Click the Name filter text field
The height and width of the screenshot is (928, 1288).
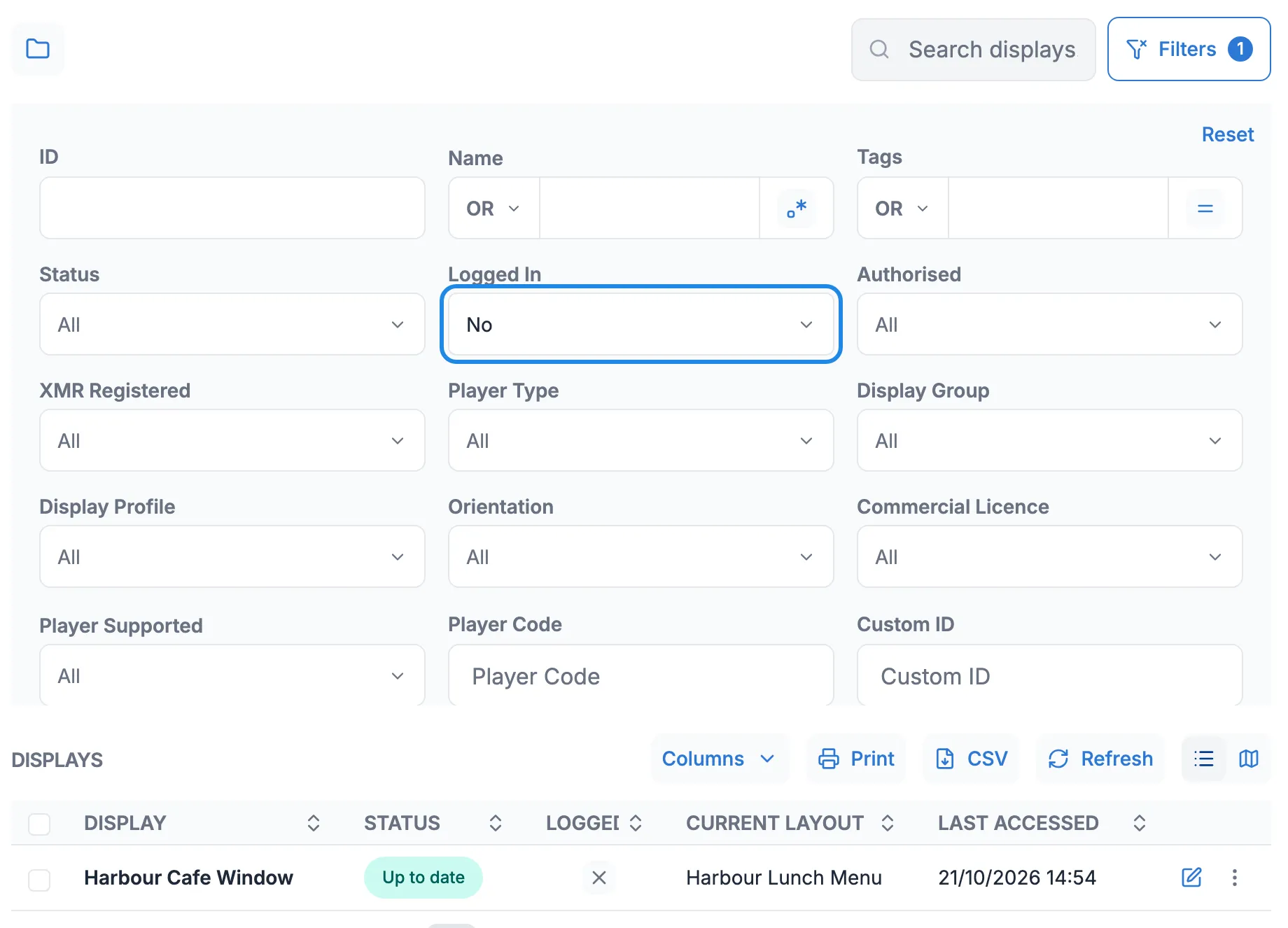pos(650,209)
